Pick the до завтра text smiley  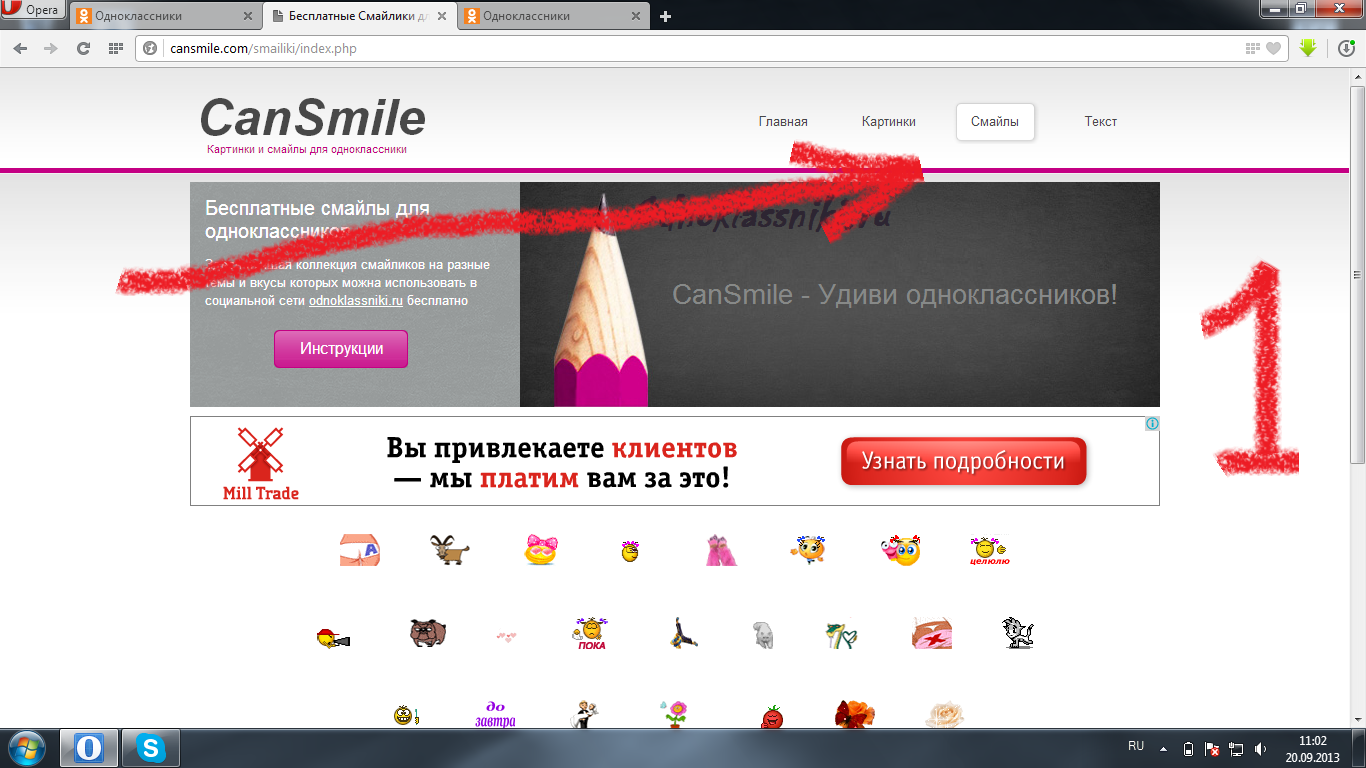[495, 714]
